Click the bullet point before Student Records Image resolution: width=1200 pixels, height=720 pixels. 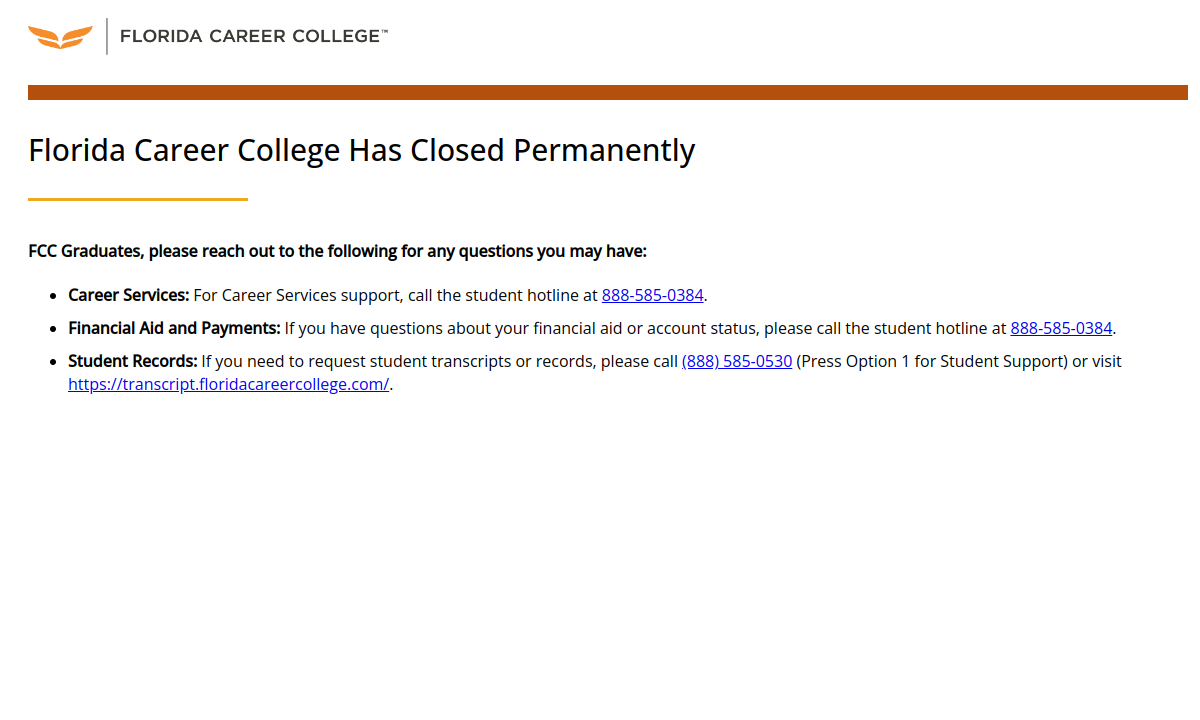53,362
